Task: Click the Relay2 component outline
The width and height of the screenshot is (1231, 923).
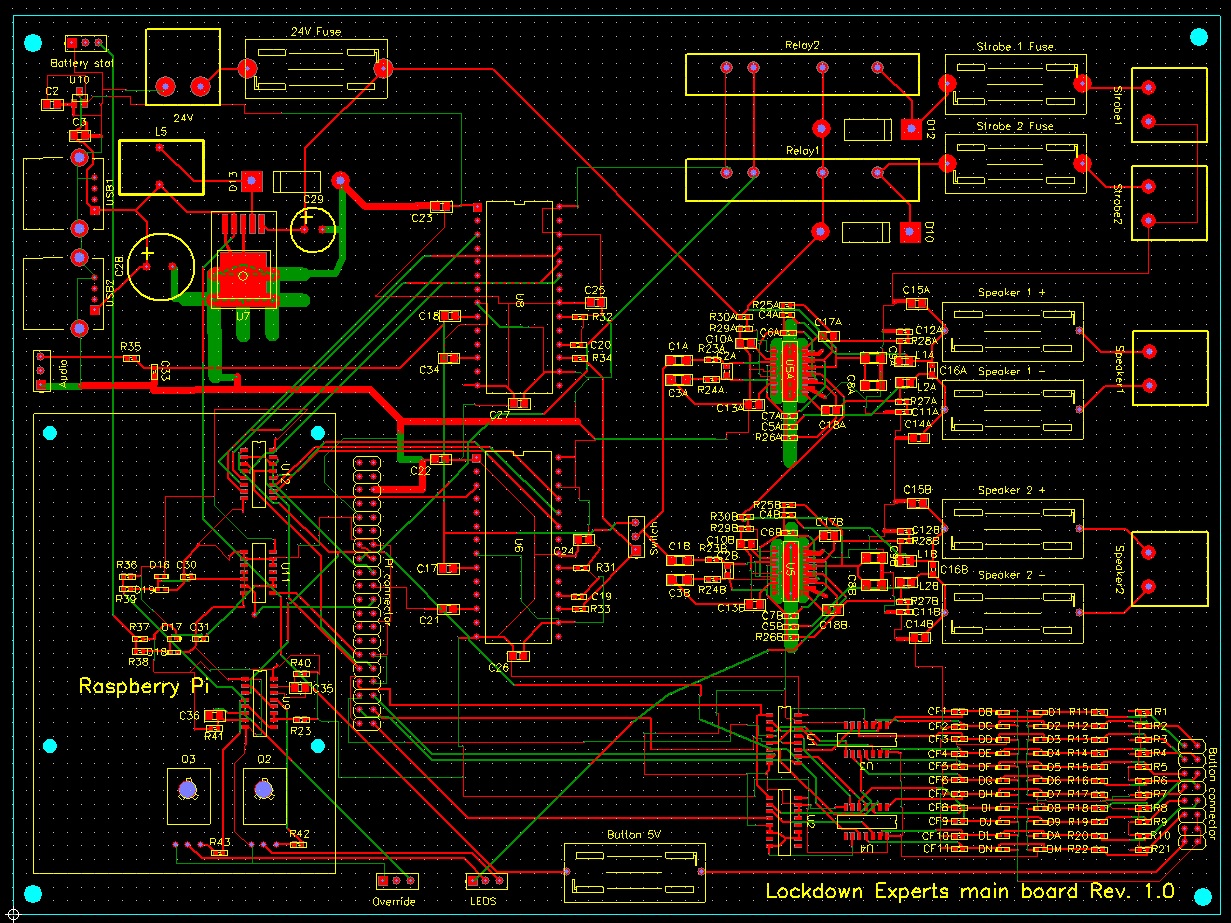Action: click(x=800, y=75)
